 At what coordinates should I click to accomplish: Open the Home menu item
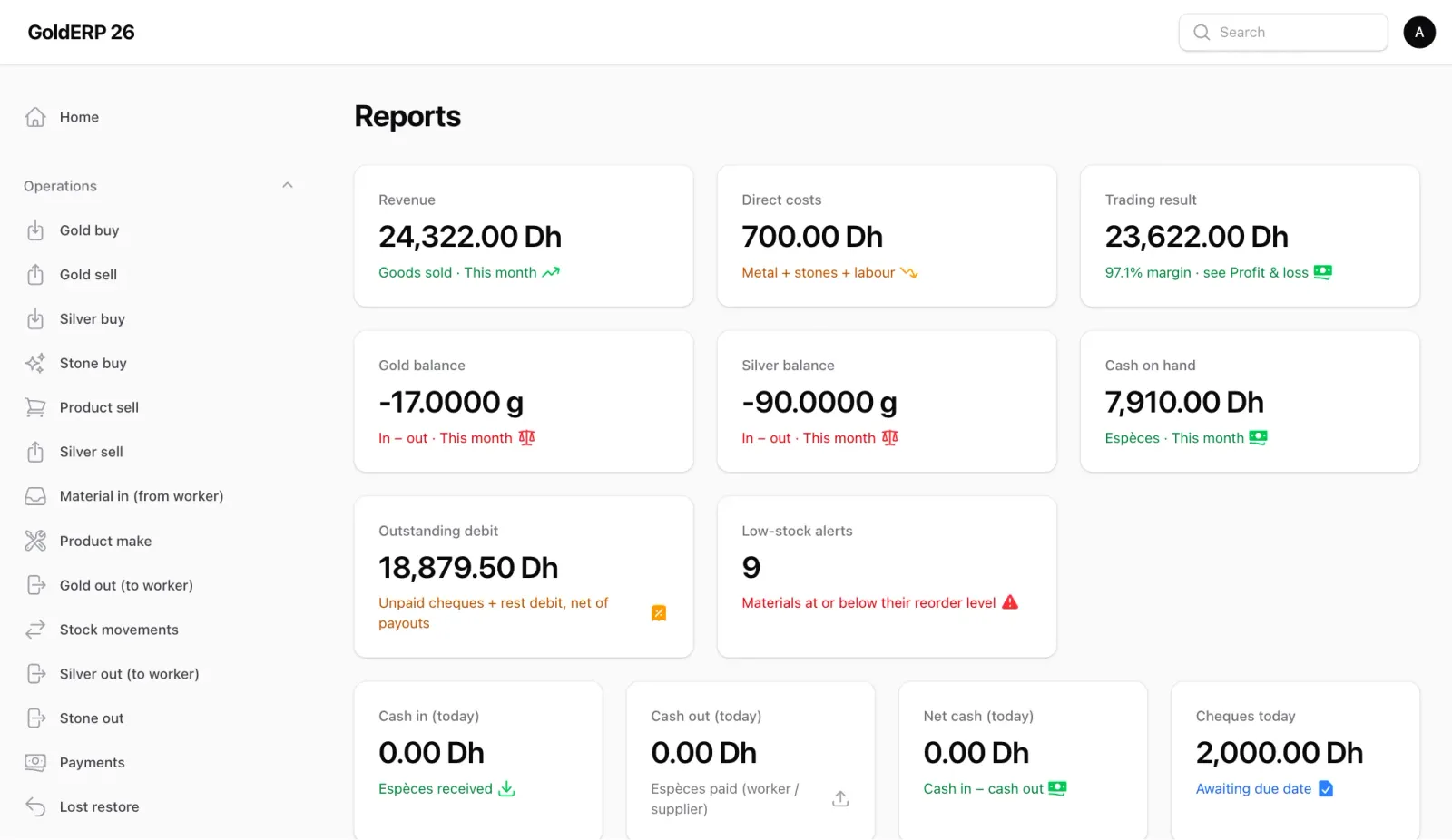[x=160, y=117]
